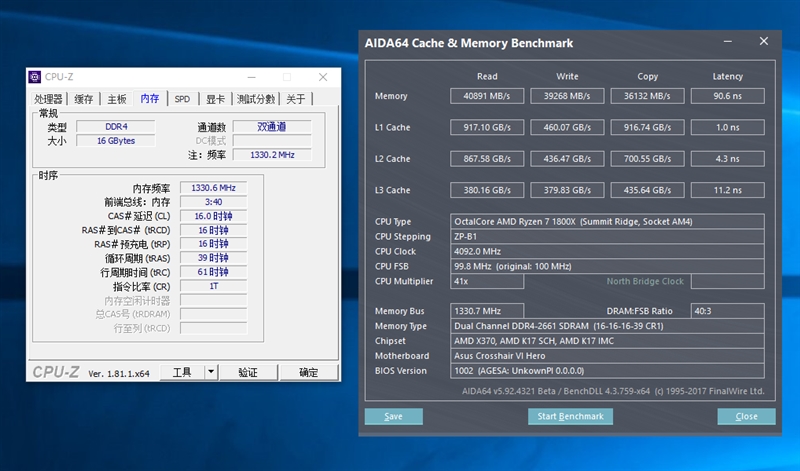This screenshot has width=800, height=471.
Task: Click the 内存频率 value 1330.6 MHz
Action: pos(213,188)
